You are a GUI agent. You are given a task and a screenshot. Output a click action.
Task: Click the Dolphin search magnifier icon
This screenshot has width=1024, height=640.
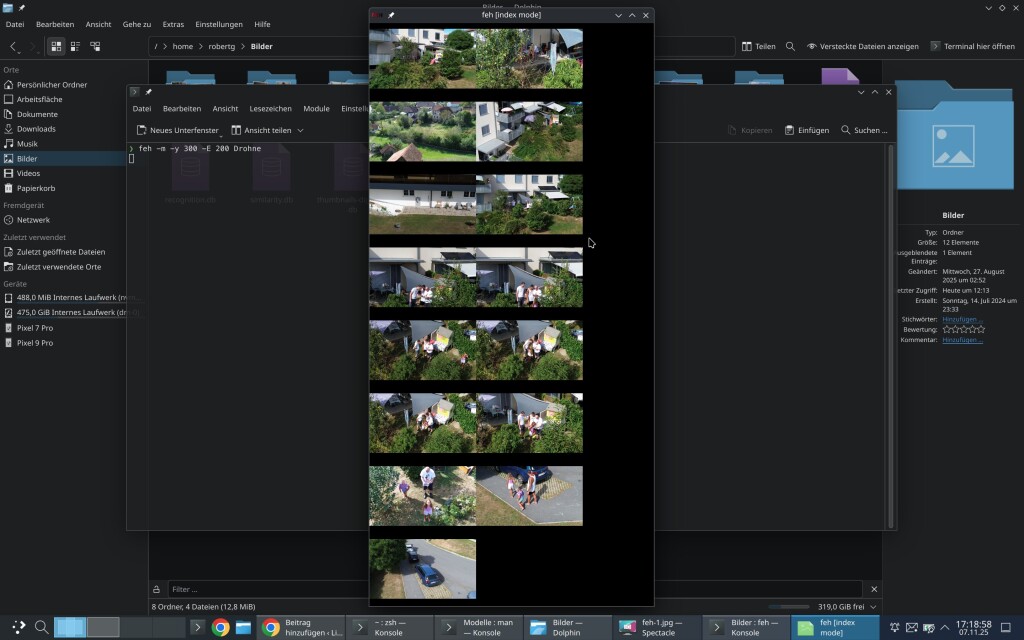(790, 46)
